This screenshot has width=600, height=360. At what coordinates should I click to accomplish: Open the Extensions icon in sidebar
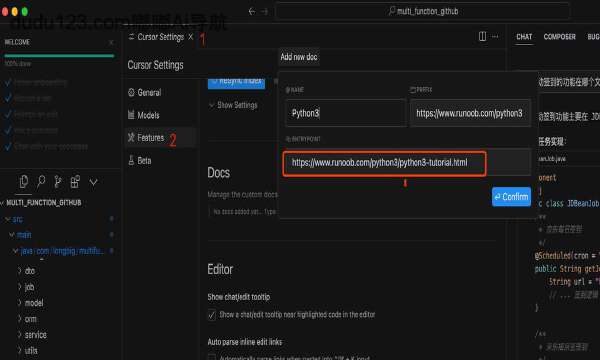pos(75,182)
